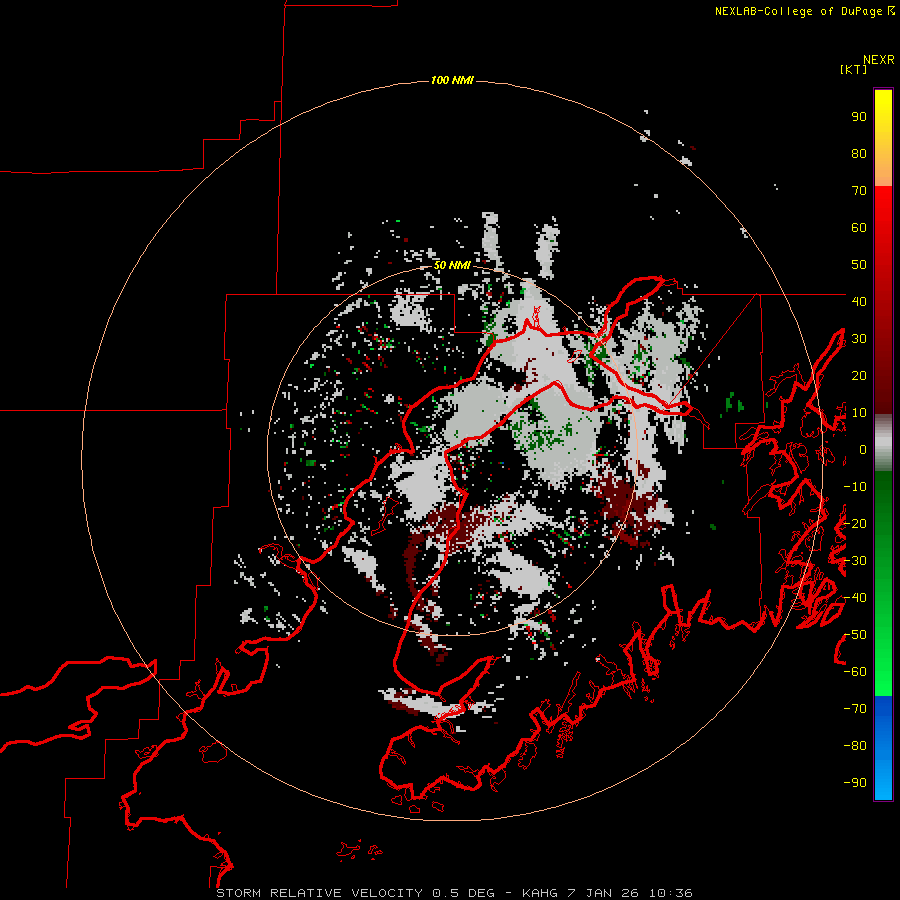Viewport: 900px width, 900px height.
Task: Click the NEXLAB-College of DuPage credit text
Action: click(804, 11)
